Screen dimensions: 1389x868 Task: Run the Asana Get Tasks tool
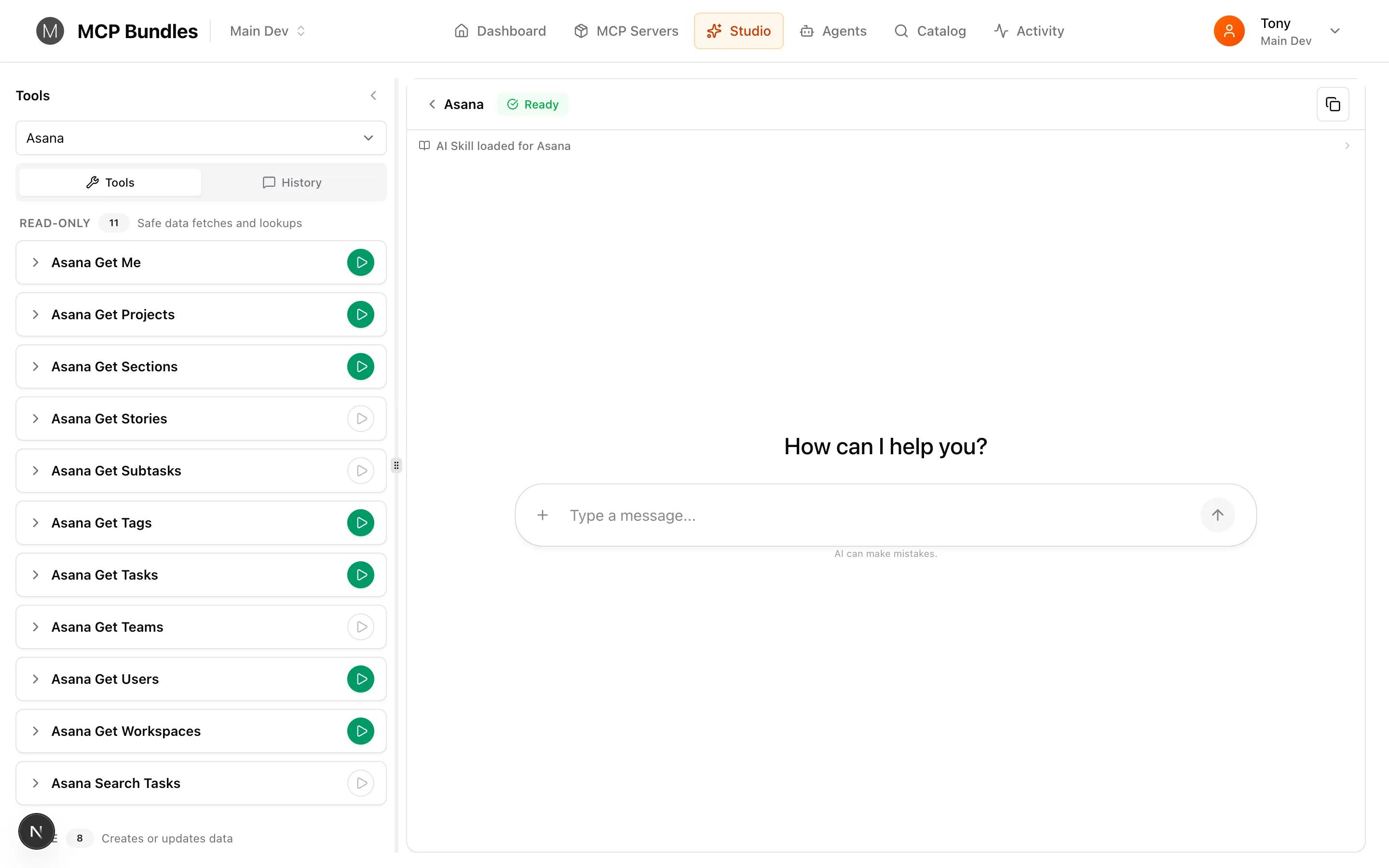point(360,575)
